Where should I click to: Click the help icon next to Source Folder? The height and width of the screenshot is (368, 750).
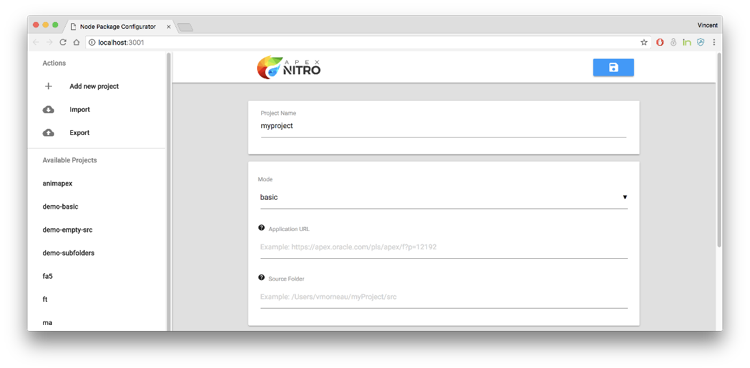(x=261, y=278)
